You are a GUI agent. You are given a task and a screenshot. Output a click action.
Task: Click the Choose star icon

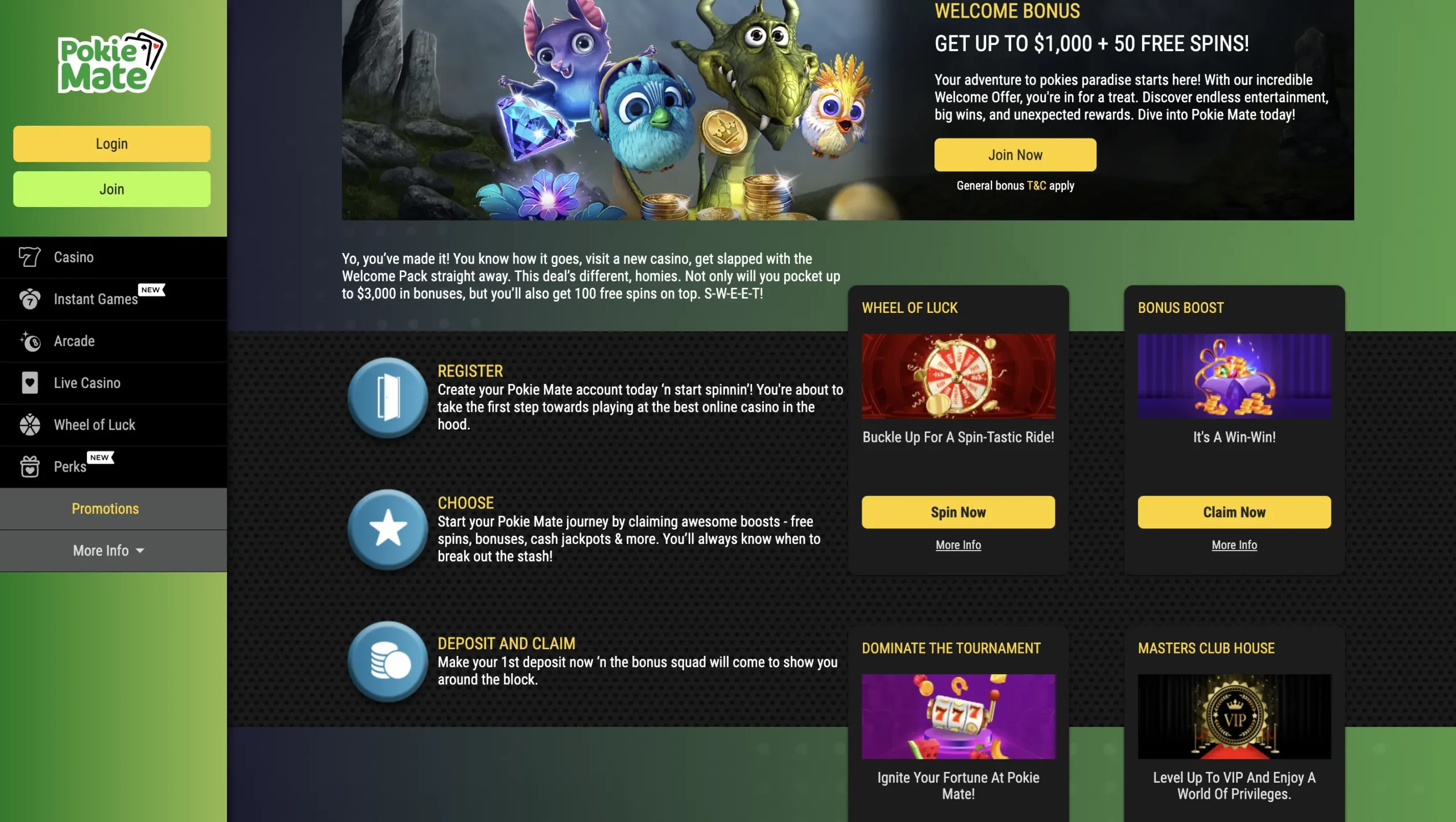[388, 529]
